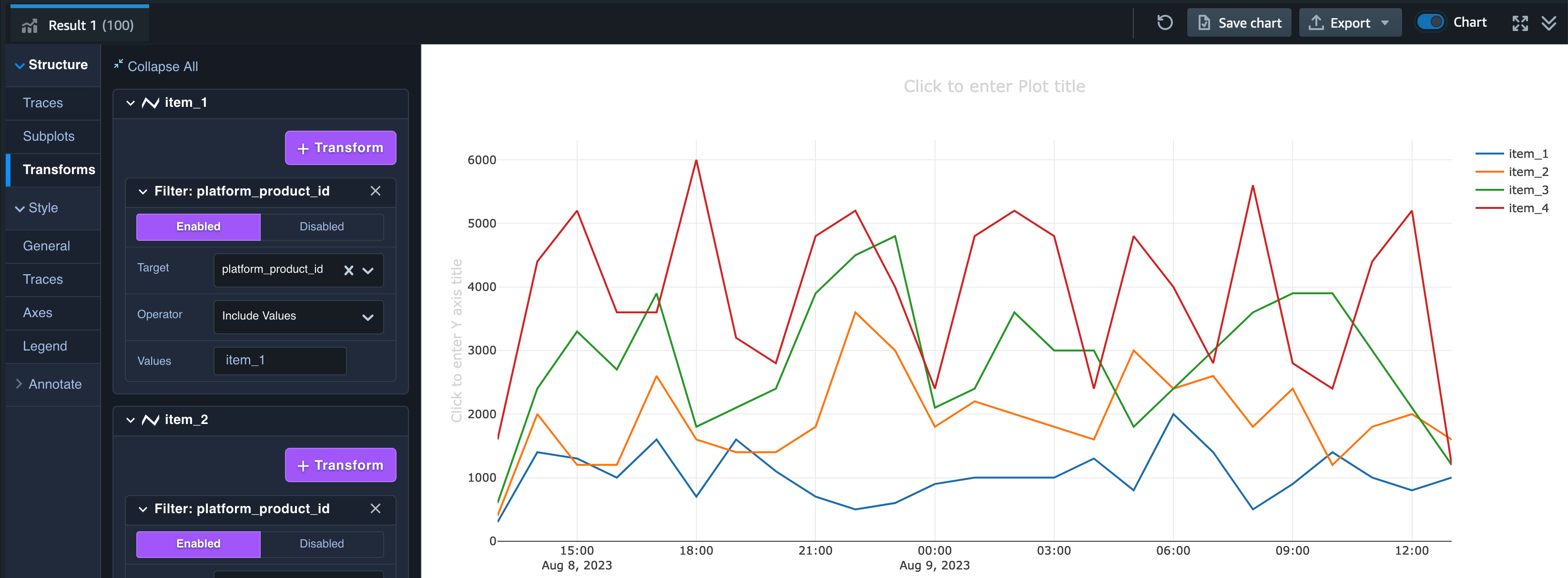Open the Operator Include Values dropdown

(x=298, y=317)
